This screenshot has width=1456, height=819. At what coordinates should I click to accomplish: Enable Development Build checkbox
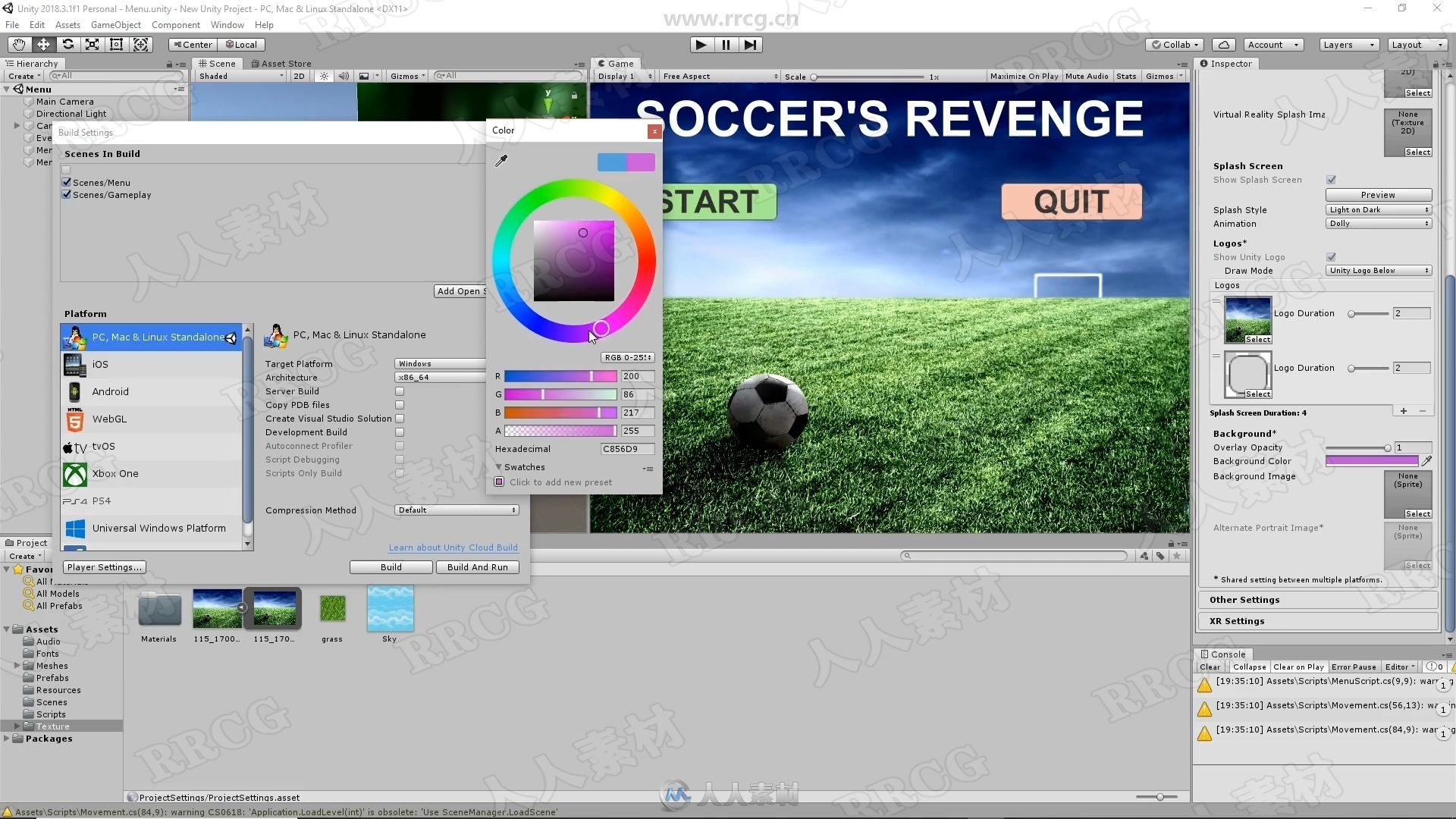coord(400,432)
